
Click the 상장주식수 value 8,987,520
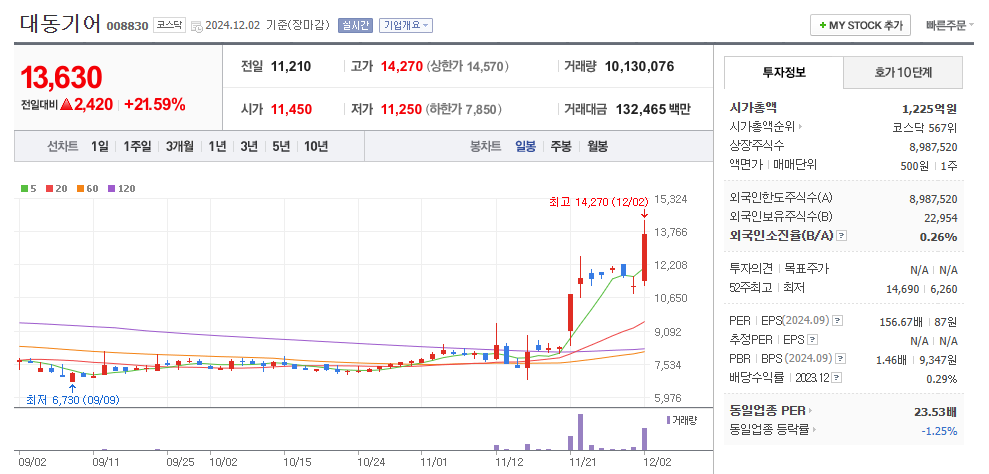coord(933,147)
